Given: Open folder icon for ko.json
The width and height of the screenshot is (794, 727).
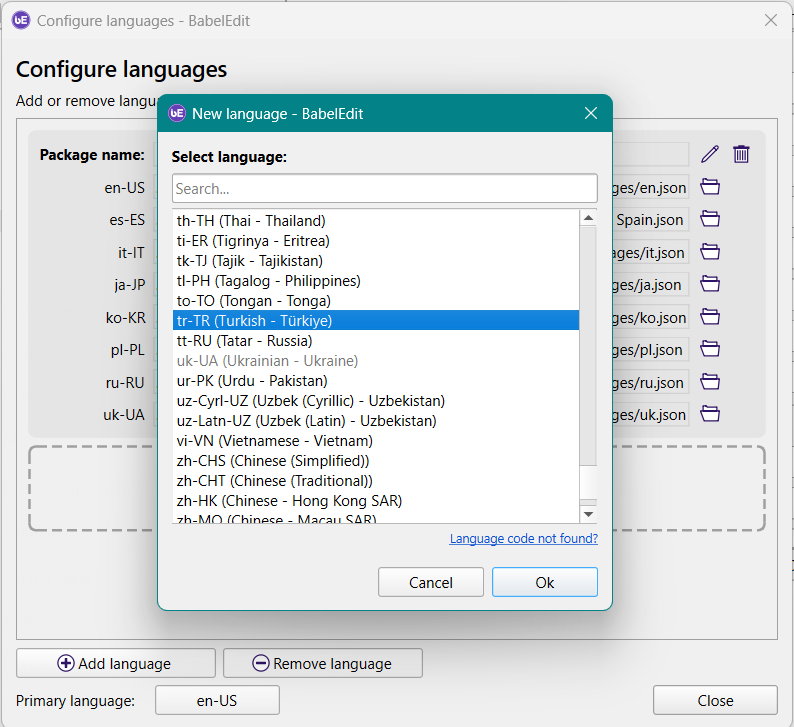Looking at the screenshot, I should [x=710, y=317].
